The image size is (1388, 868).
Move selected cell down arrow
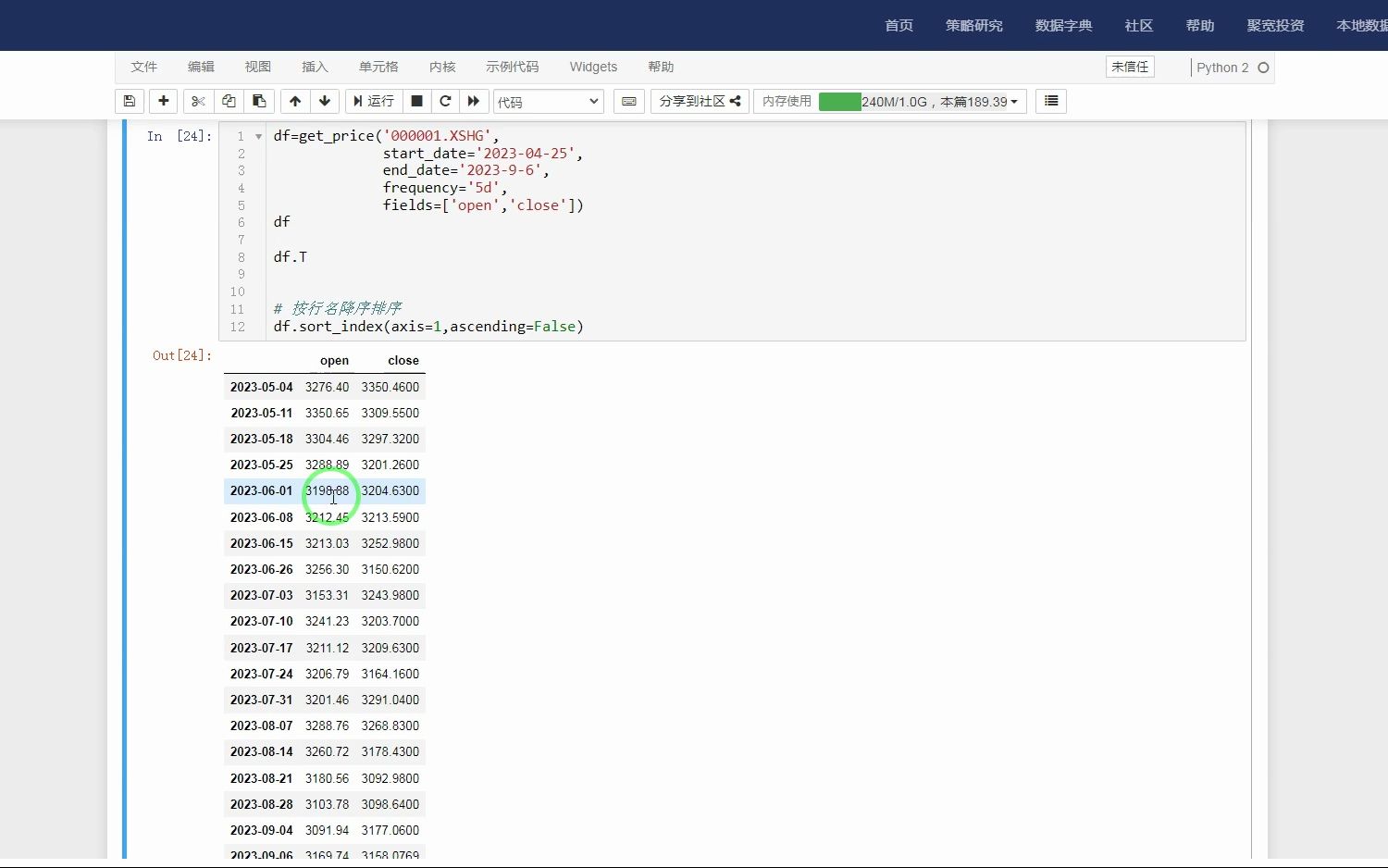[x=325, y=101]
